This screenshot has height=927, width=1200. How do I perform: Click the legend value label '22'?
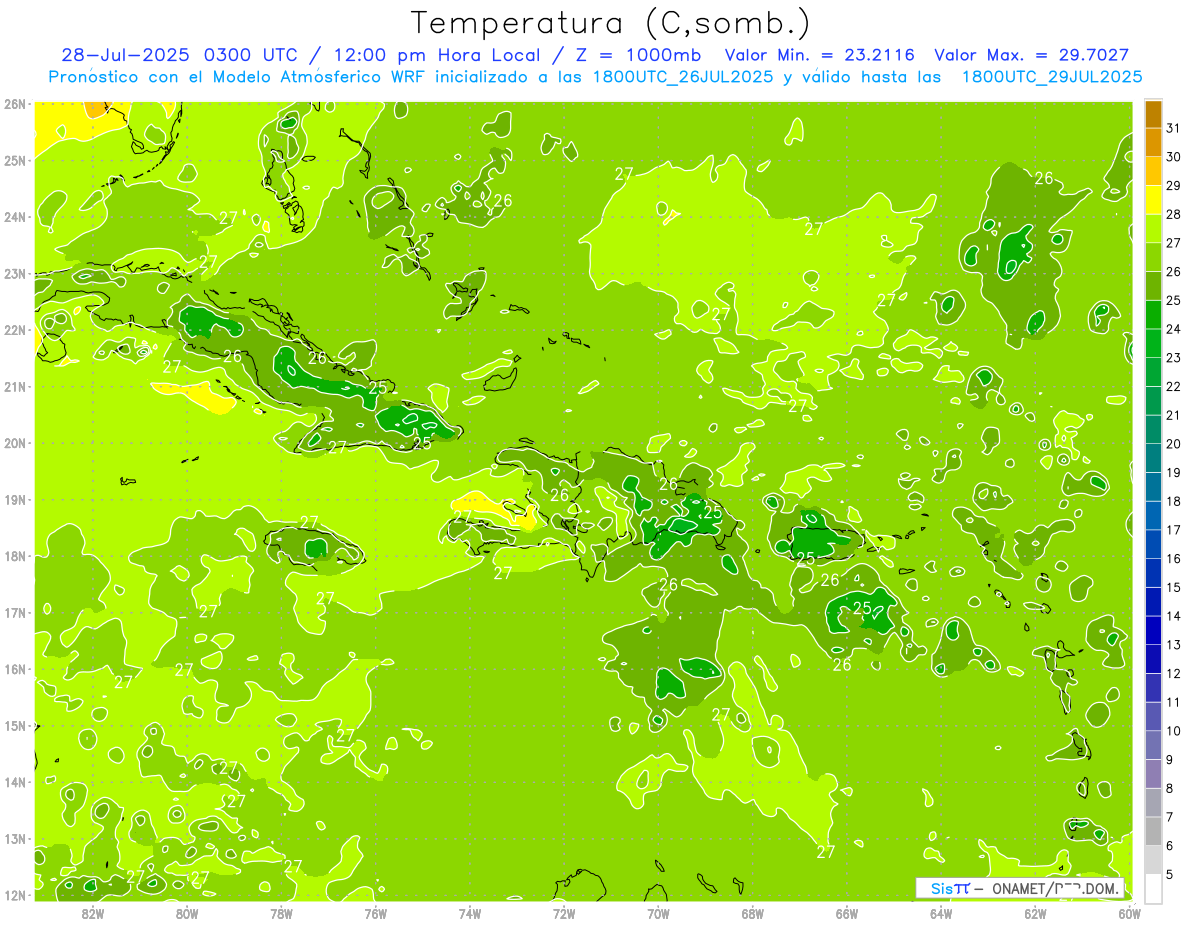click(x=1174, y=386)
